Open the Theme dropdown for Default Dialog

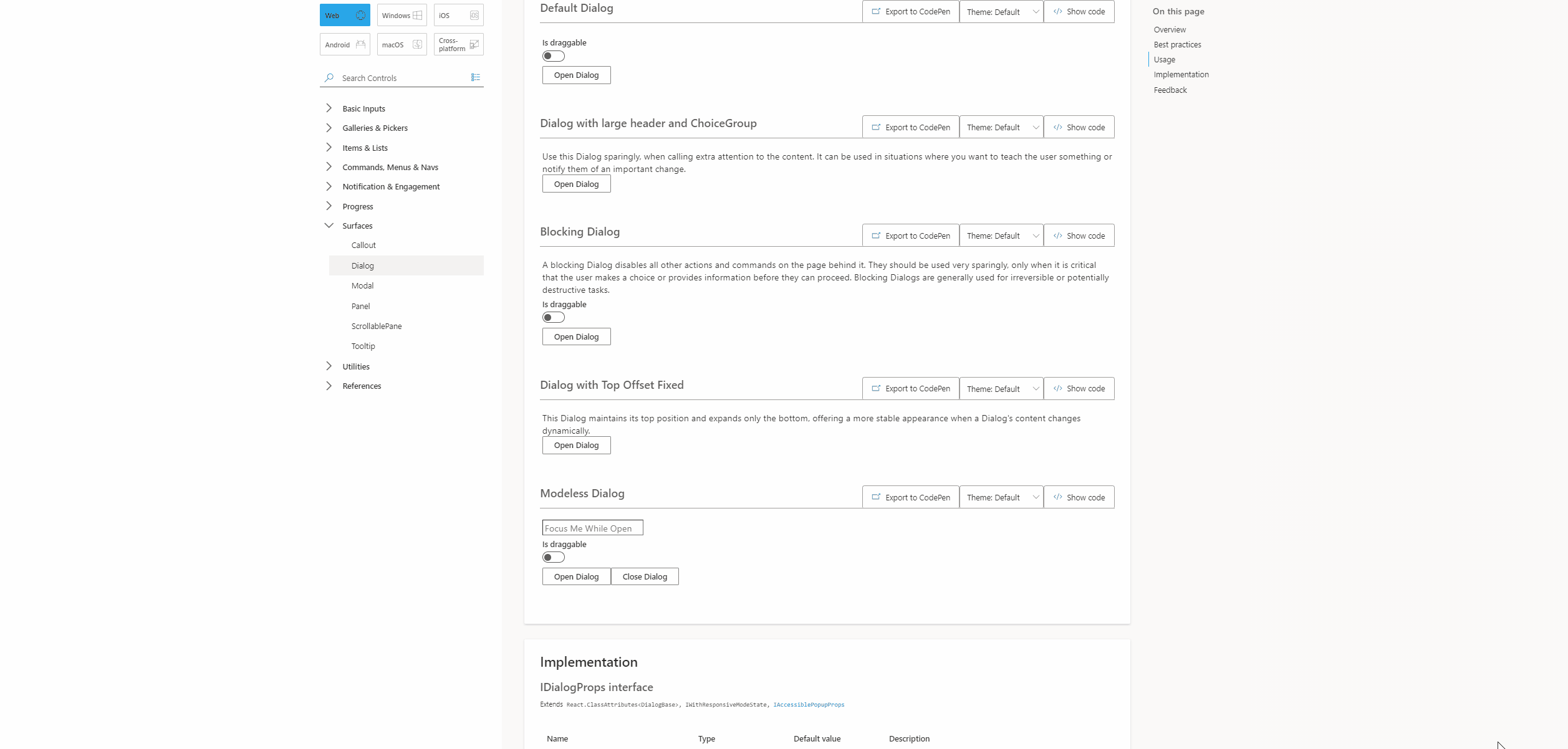pos(1001,11)
